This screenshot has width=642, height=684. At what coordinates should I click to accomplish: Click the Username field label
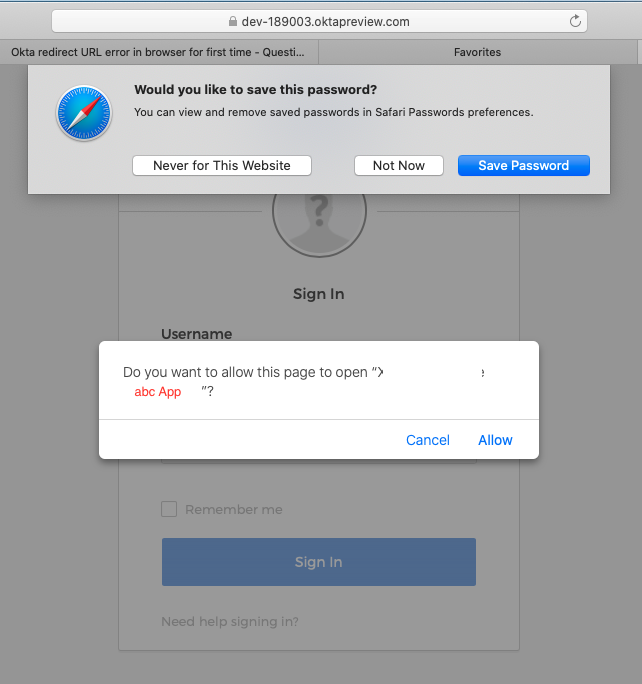tap(196, 334)
